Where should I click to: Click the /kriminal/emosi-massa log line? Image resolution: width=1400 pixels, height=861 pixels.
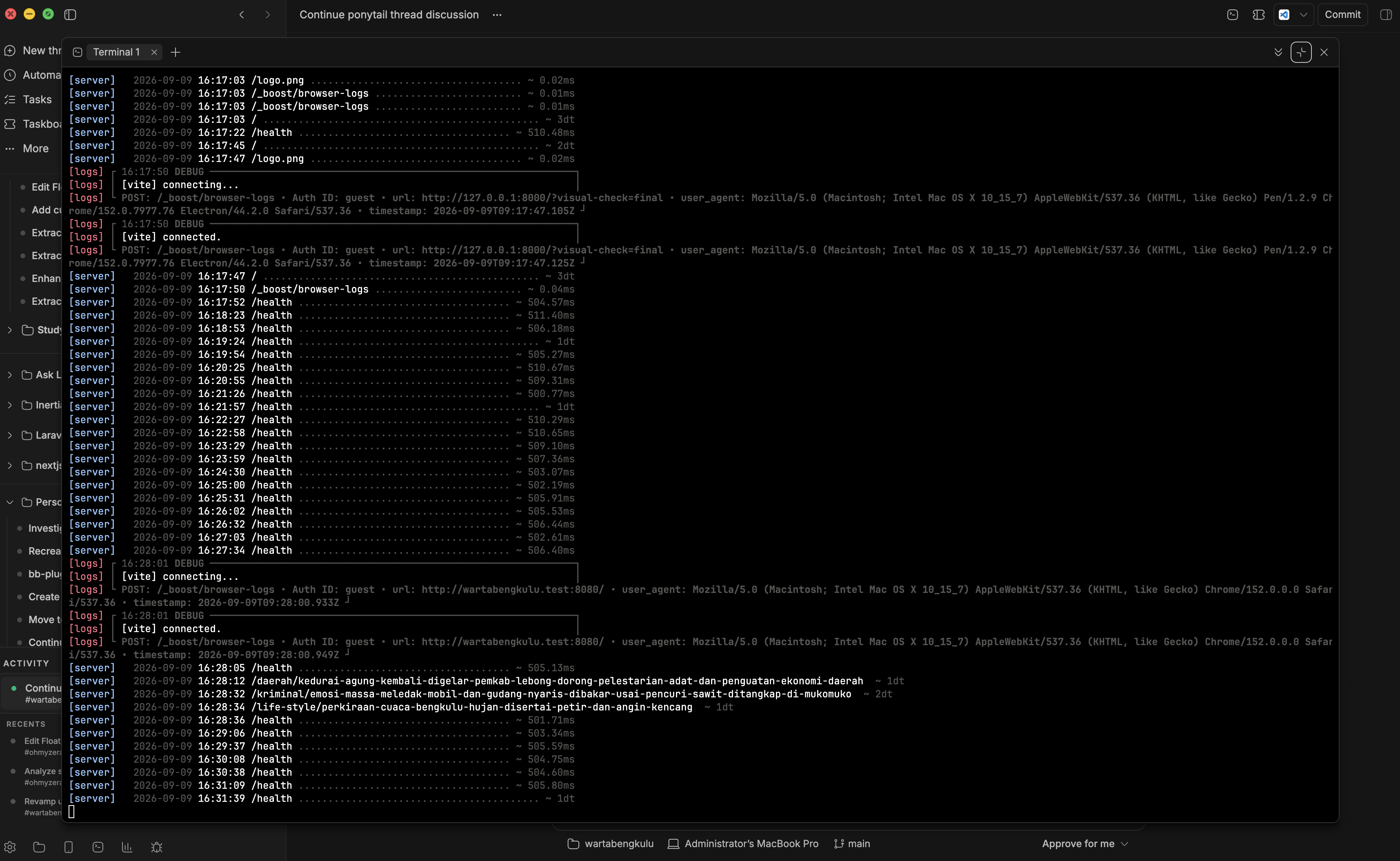point(480,694)
